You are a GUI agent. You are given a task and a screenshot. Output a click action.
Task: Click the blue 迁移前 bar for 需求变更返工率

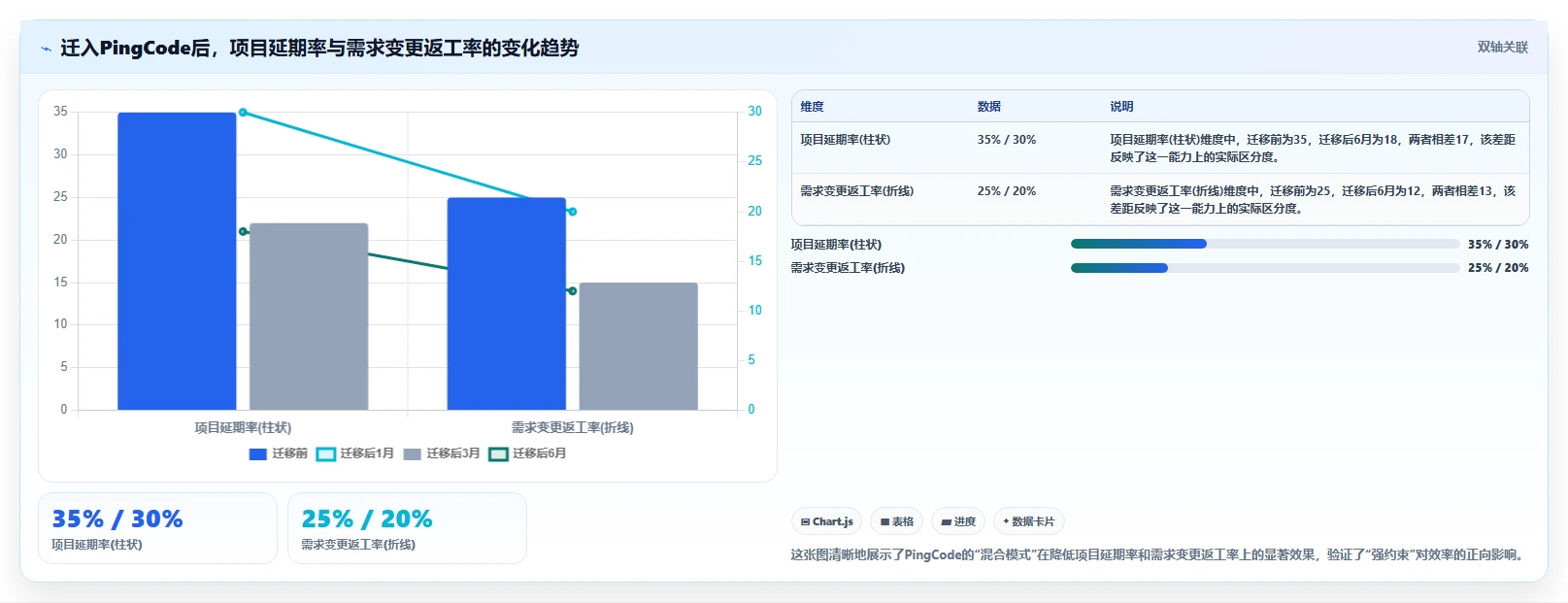507,304
